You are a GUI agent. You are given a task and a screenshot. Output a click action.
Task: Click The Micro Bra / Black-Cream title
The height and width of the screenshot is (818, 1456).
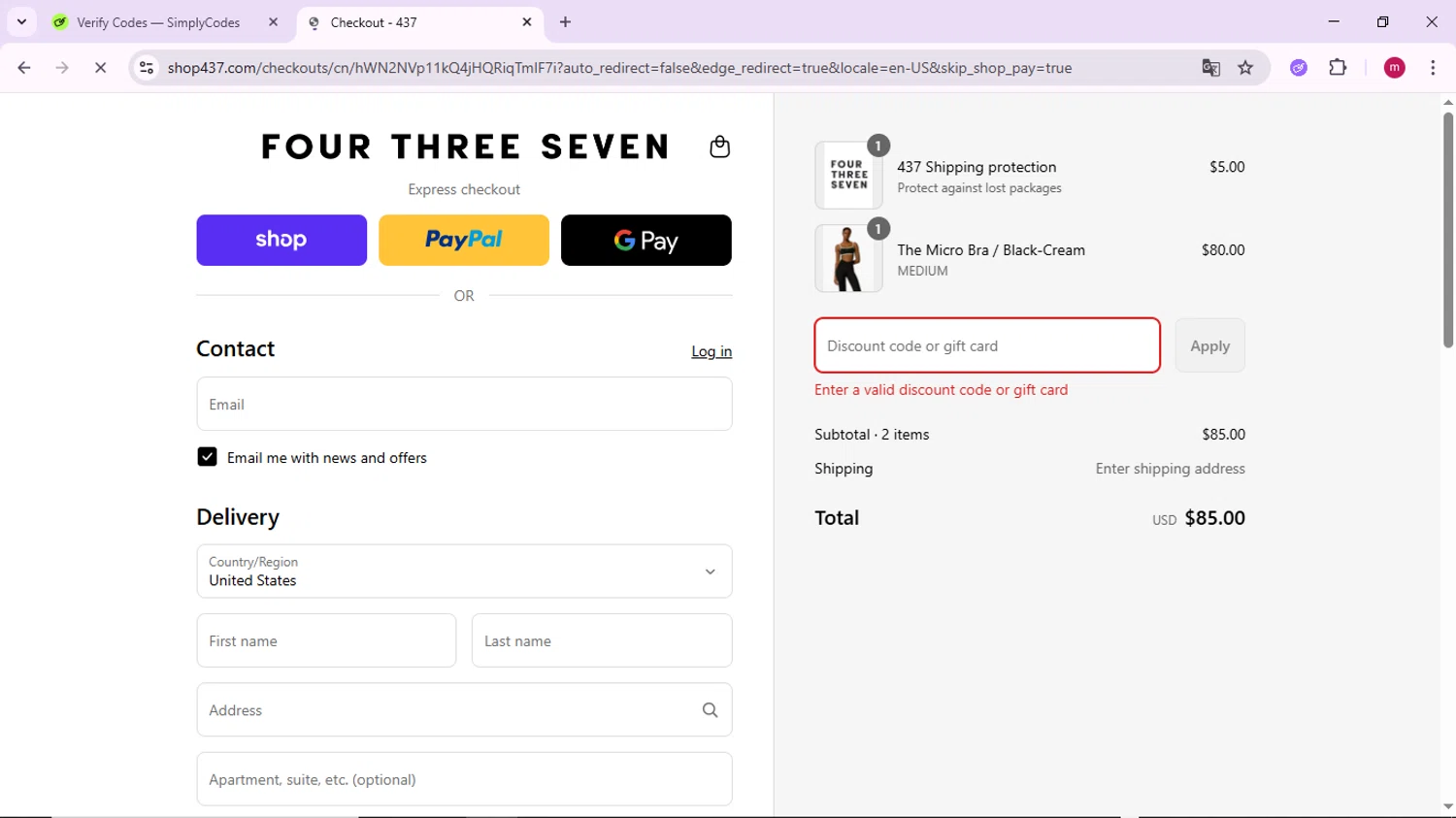[x=991, y=250]
